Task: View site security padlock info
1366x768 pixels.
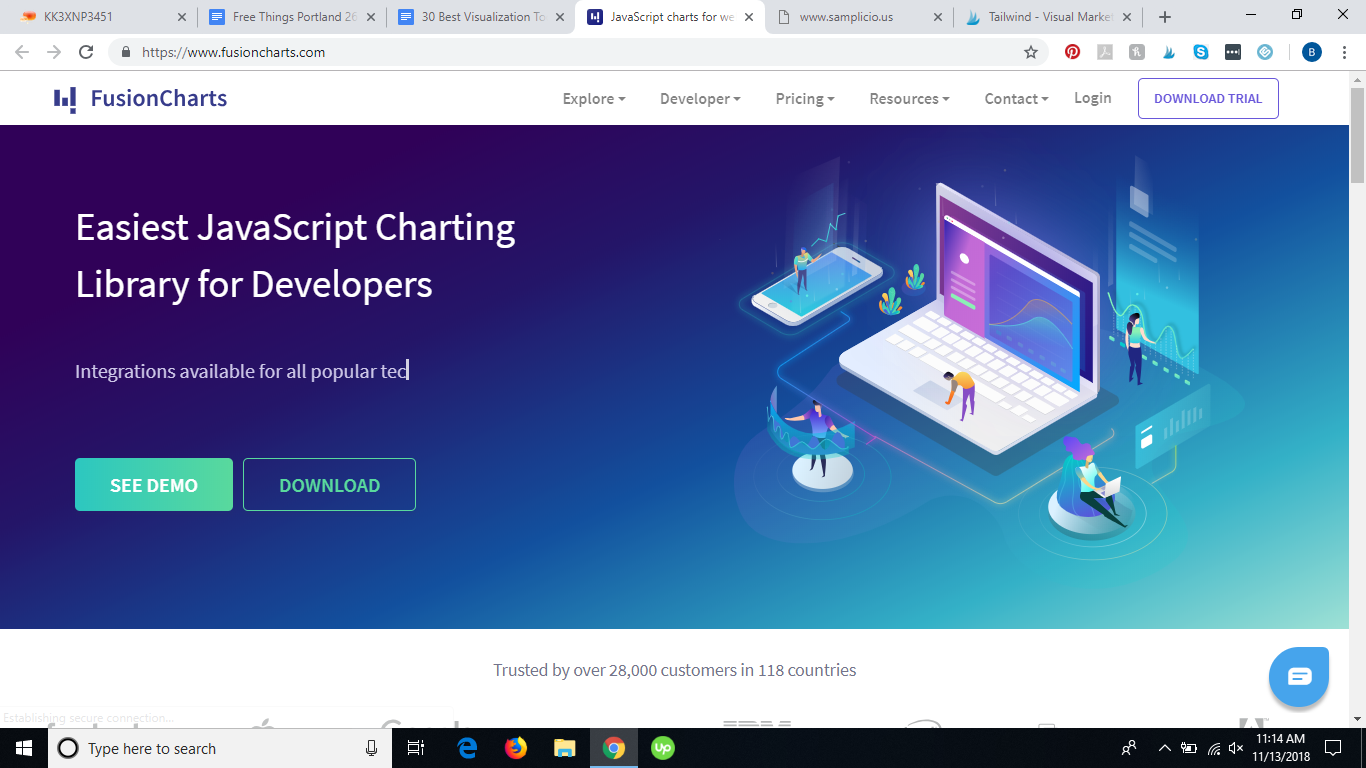Action: pyautogui.click(x=126, y=52)
